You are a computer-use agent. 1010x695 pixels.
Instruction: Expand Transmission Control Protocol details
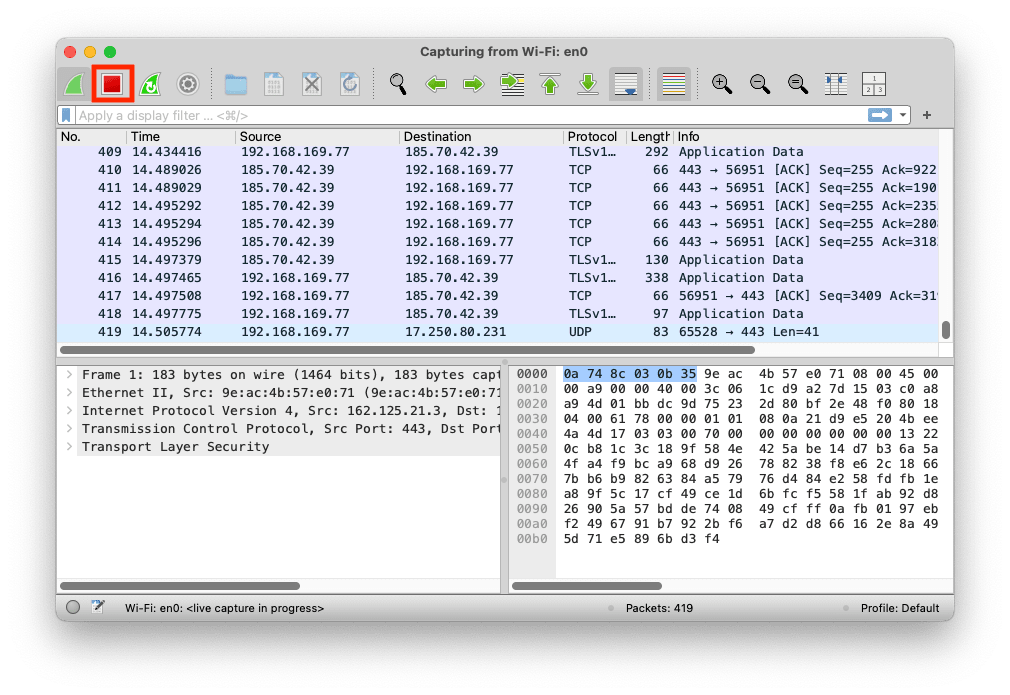point(69,429)
